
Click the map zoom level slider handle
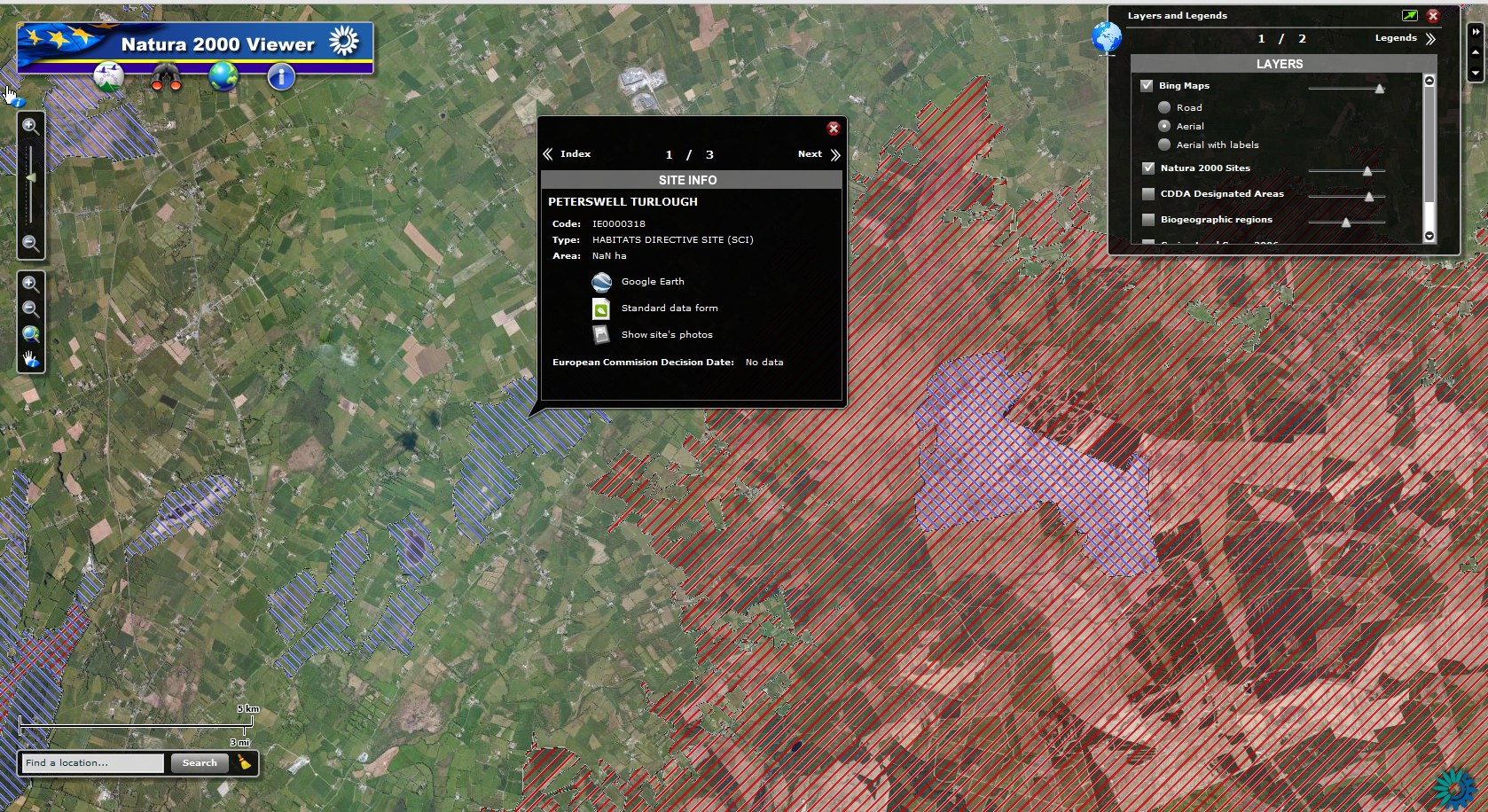click(x=30, y=178)
